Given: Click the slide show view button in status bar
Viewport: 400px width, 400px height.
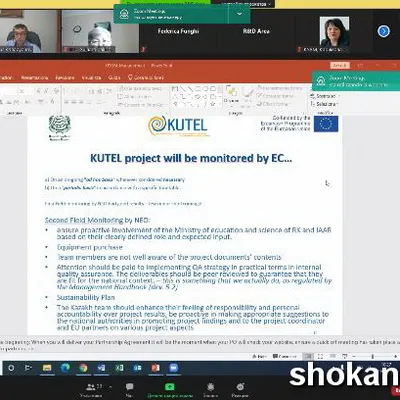Looking at the screenshot, I should coord(345,357).
